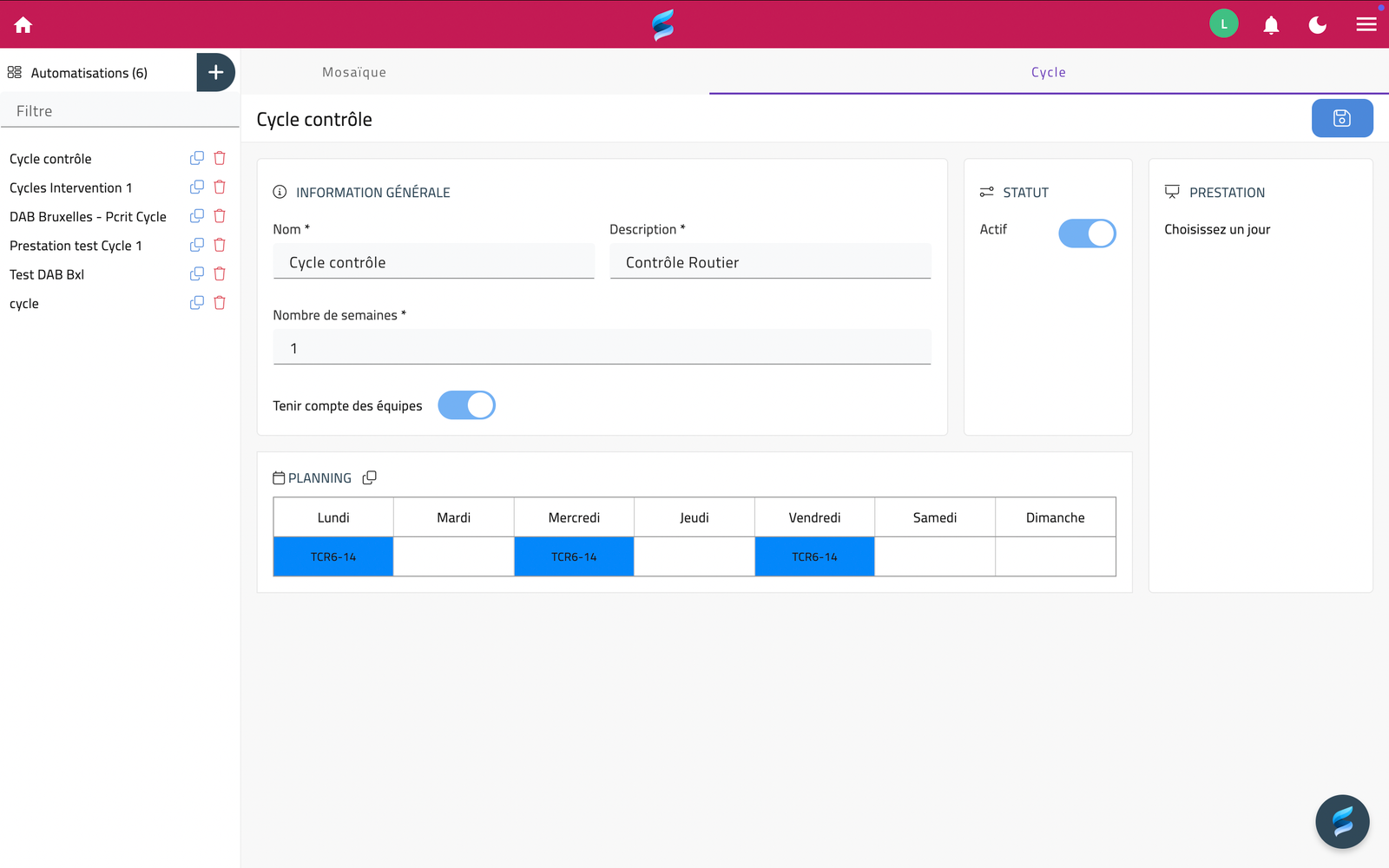
Task: Select Test DAB Bxl in the list
Action: [47, 274]
